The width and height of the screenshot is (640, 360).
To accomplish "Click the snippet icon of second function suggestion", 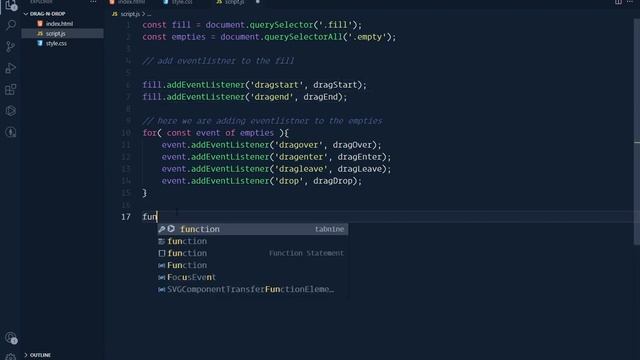I will (162, 241).
